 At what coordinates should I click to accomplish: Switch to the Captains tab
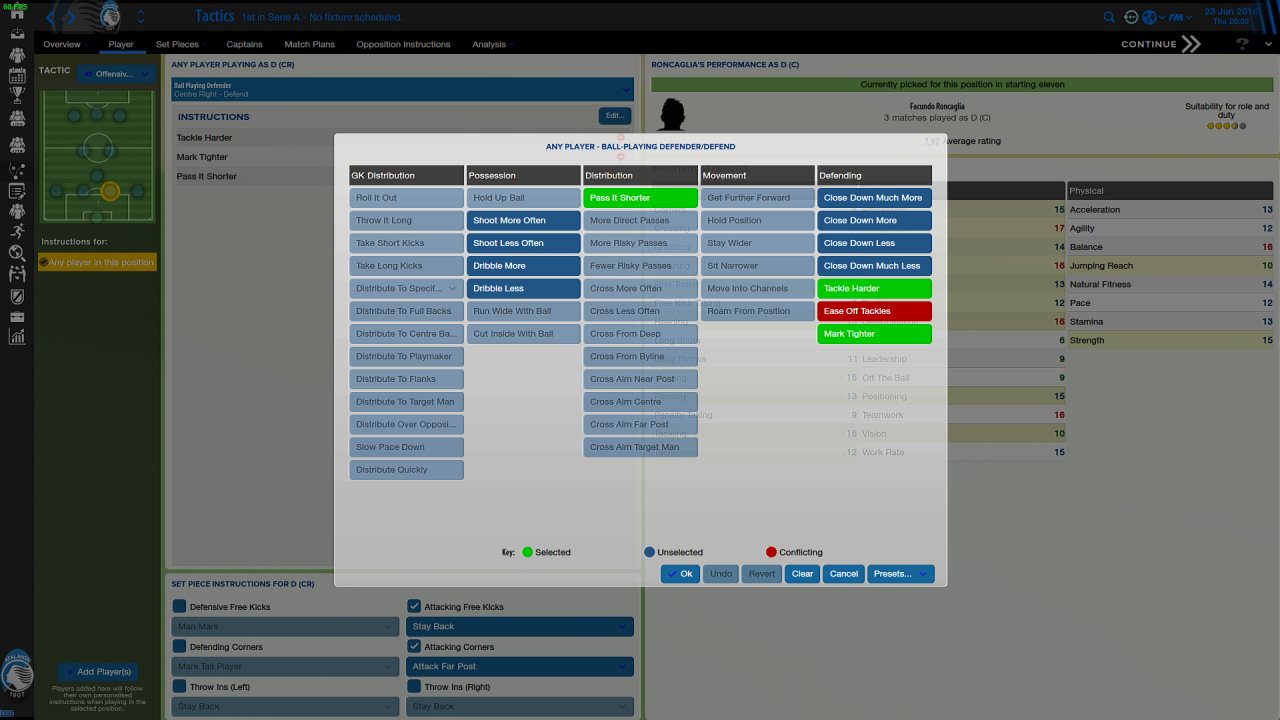pos(244,44)
